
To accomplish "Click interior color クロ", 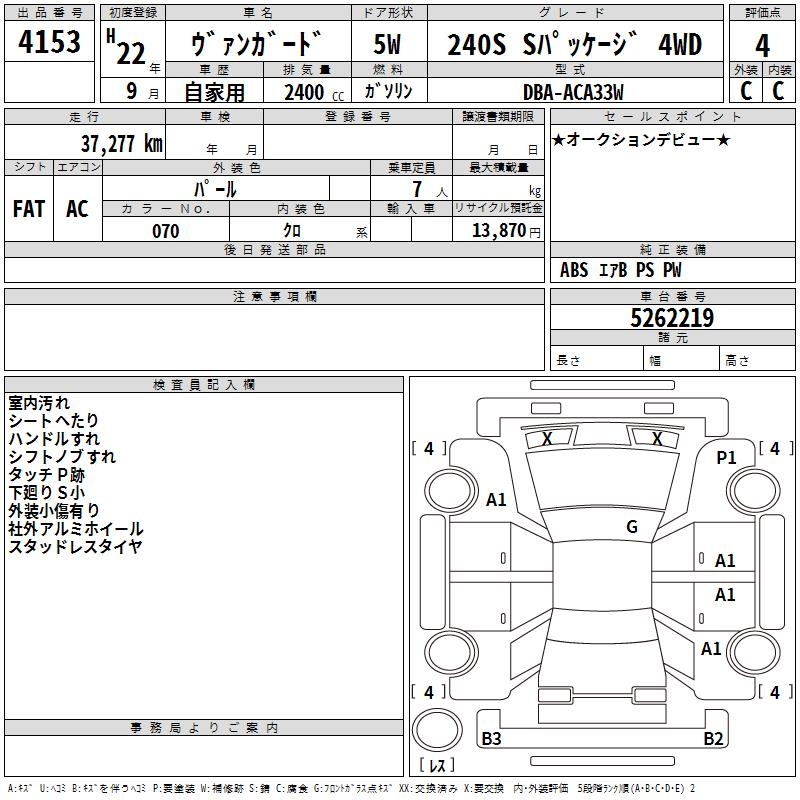I will 292,231.
